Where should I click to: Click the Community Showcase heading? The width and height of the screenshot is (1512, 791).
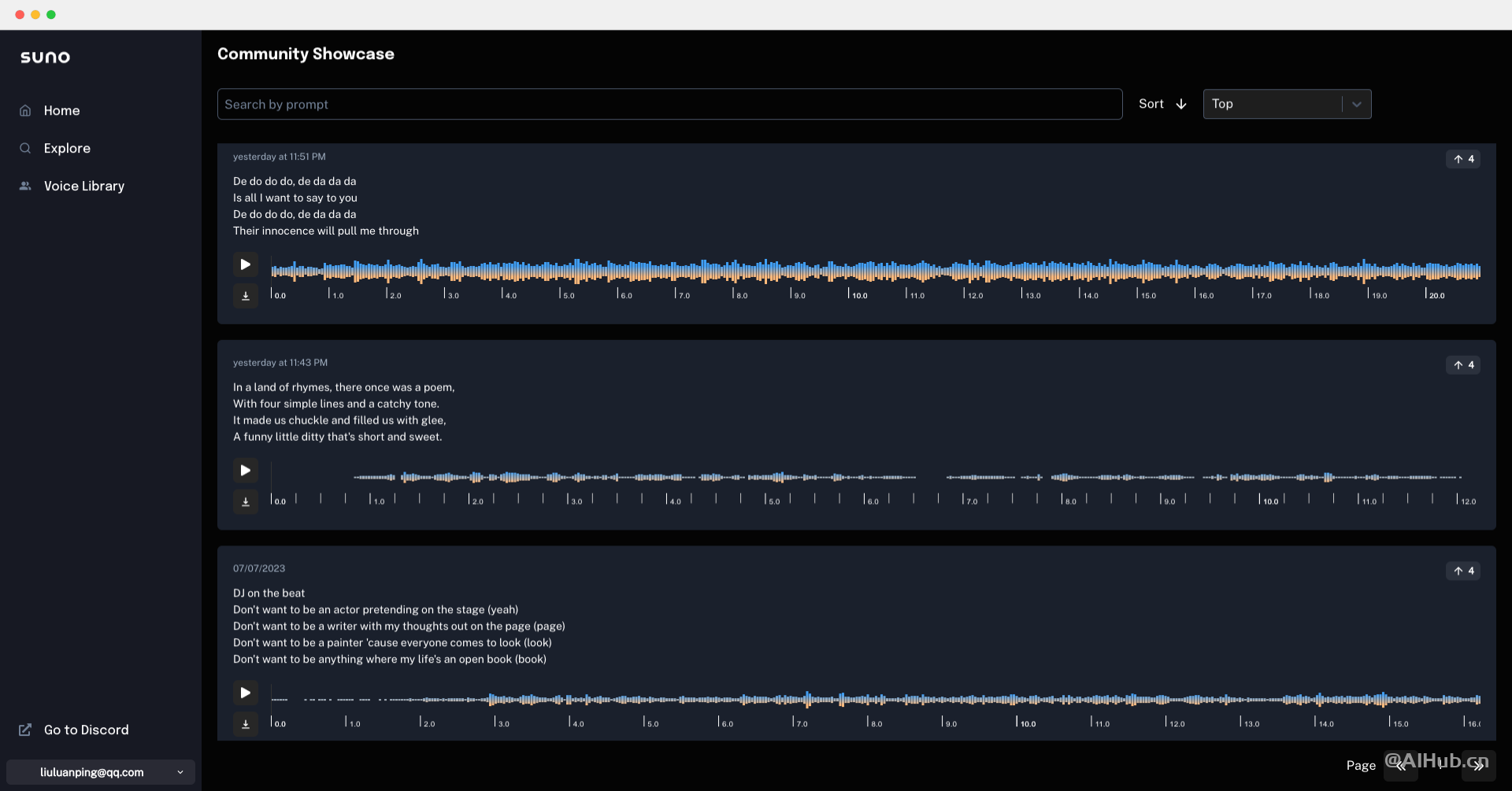[x=306, y=54]
